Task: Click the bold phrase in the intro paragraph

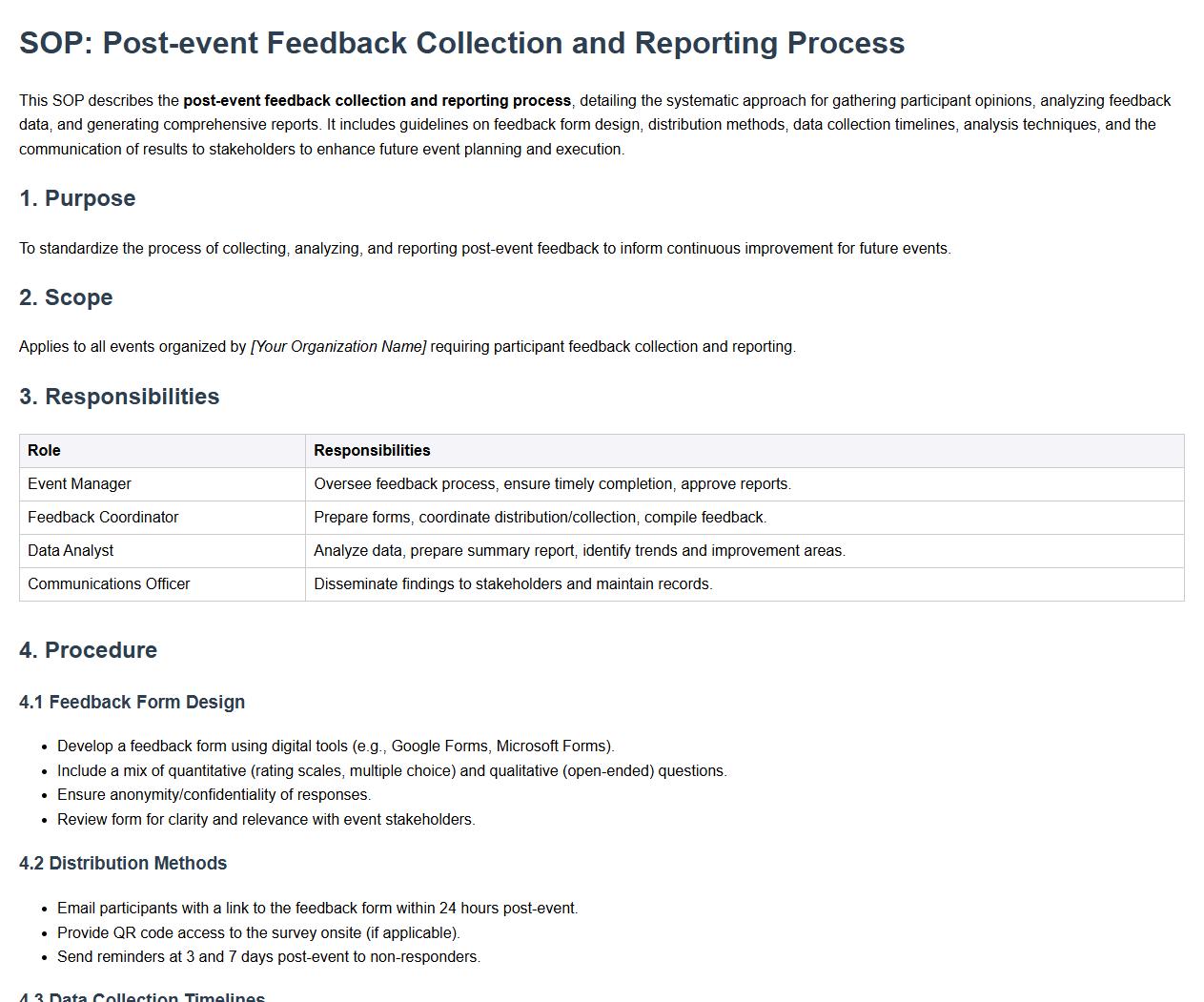Action: [x=377, y=101]
